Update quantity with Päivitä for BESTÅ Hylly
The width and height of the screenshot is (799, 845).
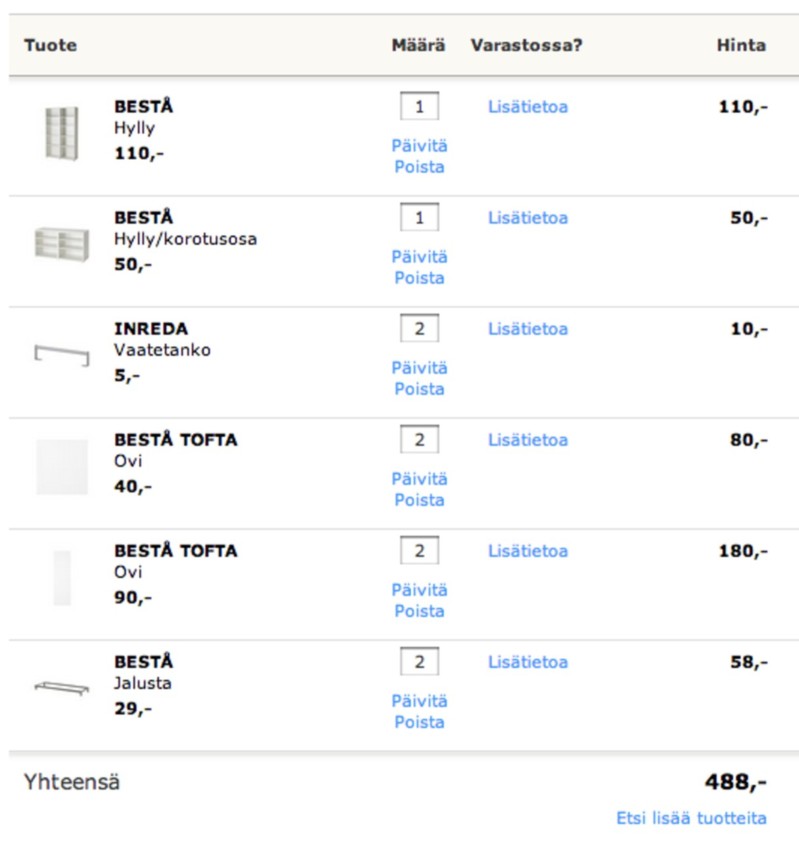coord(419,146)
